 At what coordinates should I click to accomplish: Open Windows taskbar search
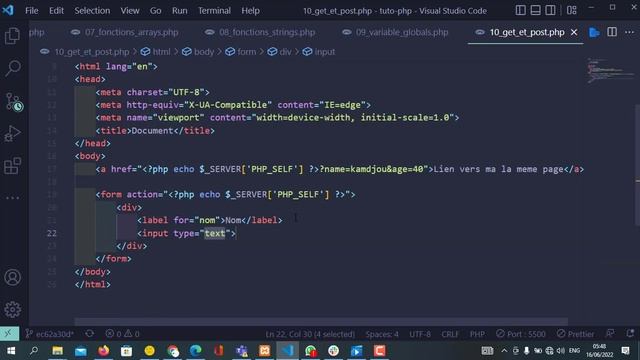(x=34, y=351)
